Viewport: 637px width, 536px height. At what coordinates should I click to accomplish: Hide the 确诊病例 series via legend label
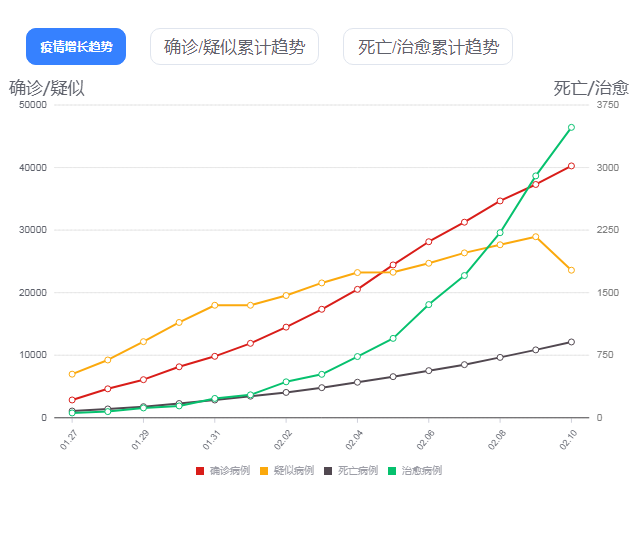230,471
